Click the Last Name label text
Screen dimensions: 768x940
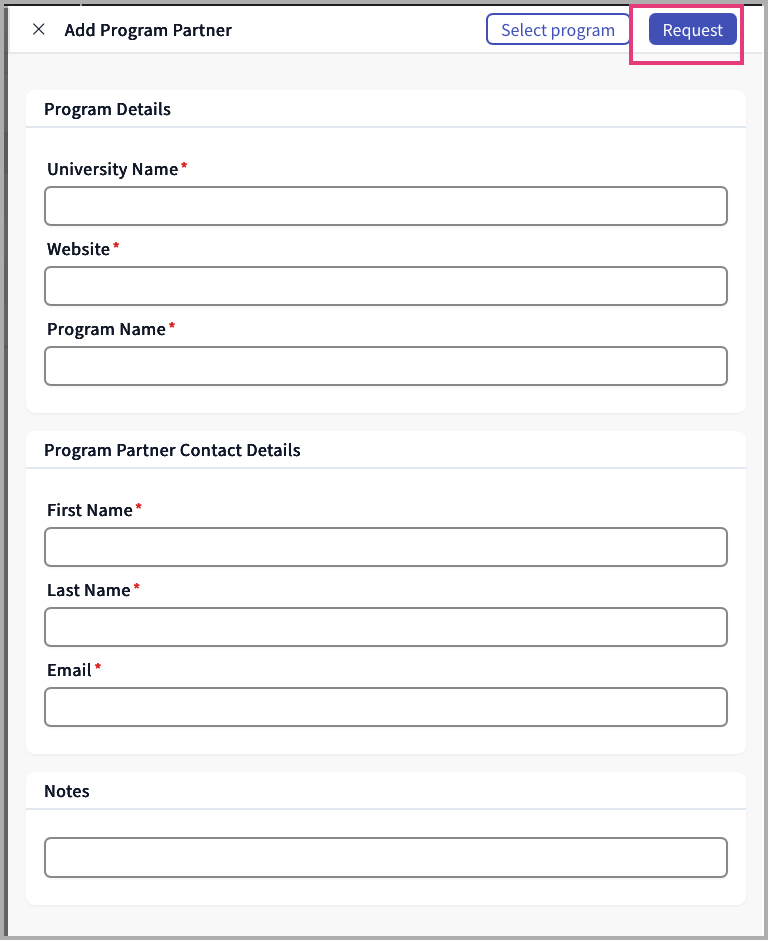click(88, 590)
